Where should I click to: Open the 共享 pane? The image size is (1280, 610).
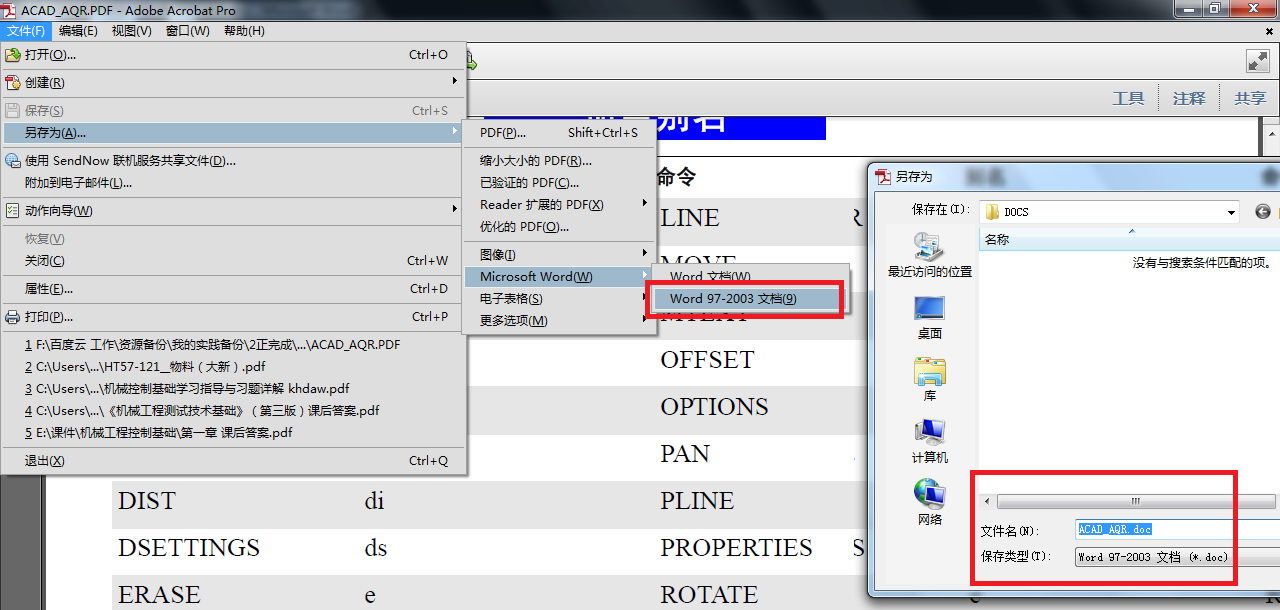click(x=1250, y=98)
